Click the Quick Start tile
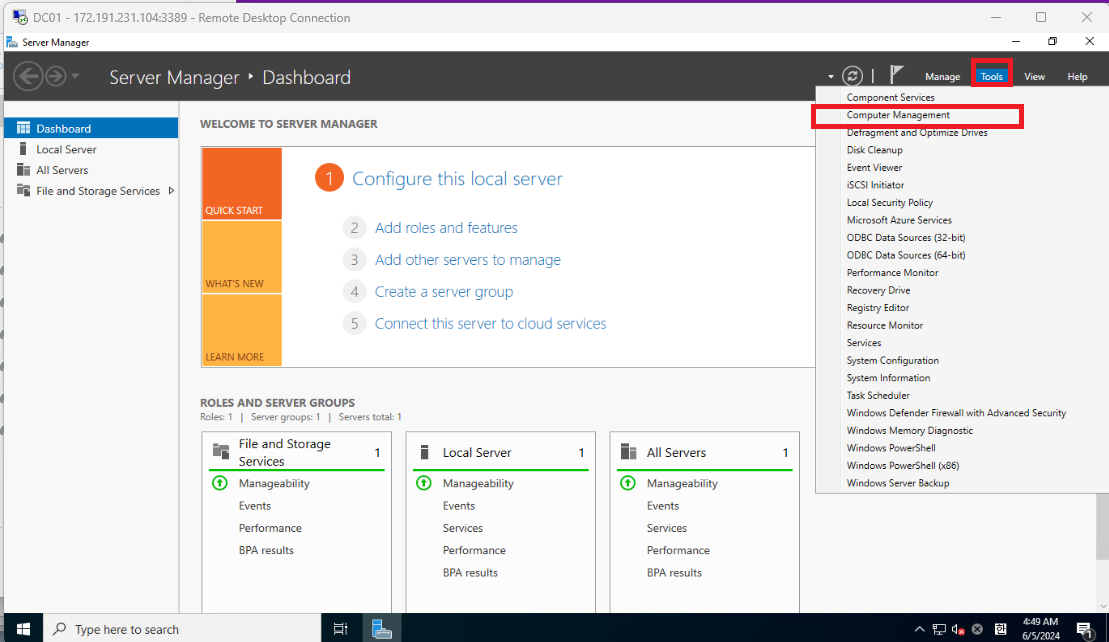 [242, 183]
